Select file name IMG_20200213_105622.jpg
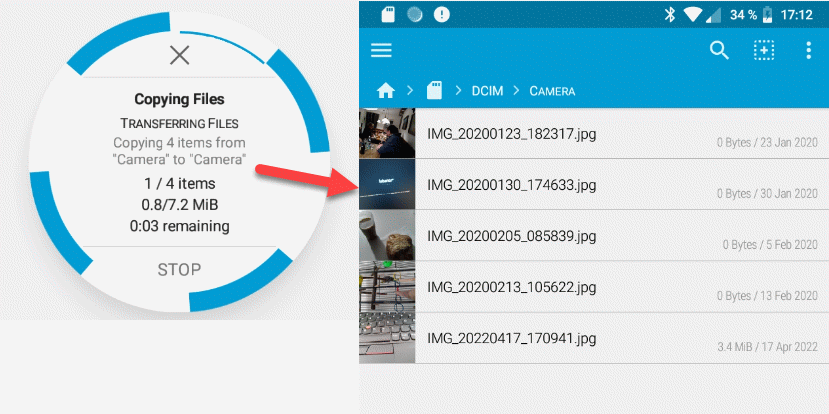 [x=512, y=287]
